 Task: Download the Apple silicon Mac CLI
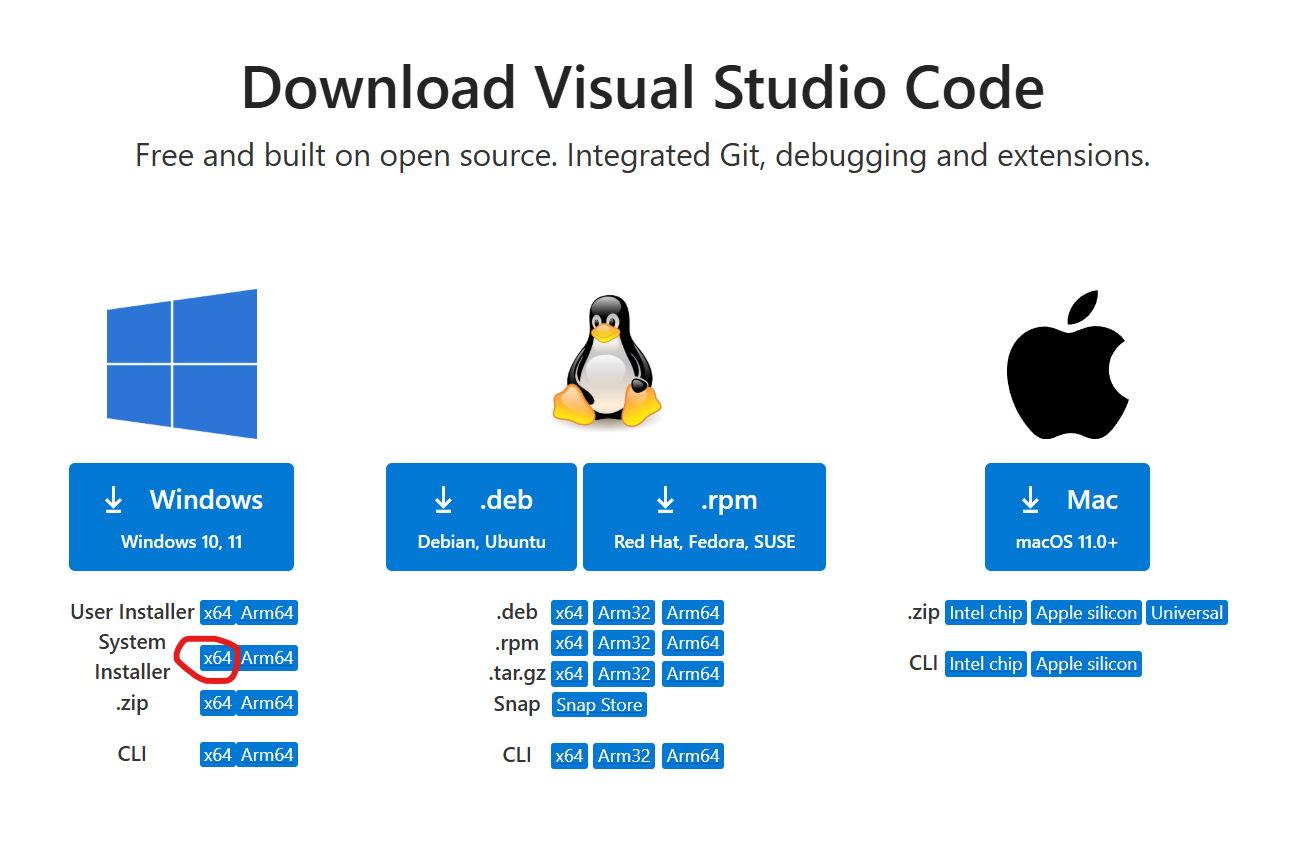pyautogui.click(x=1086, y=663)
